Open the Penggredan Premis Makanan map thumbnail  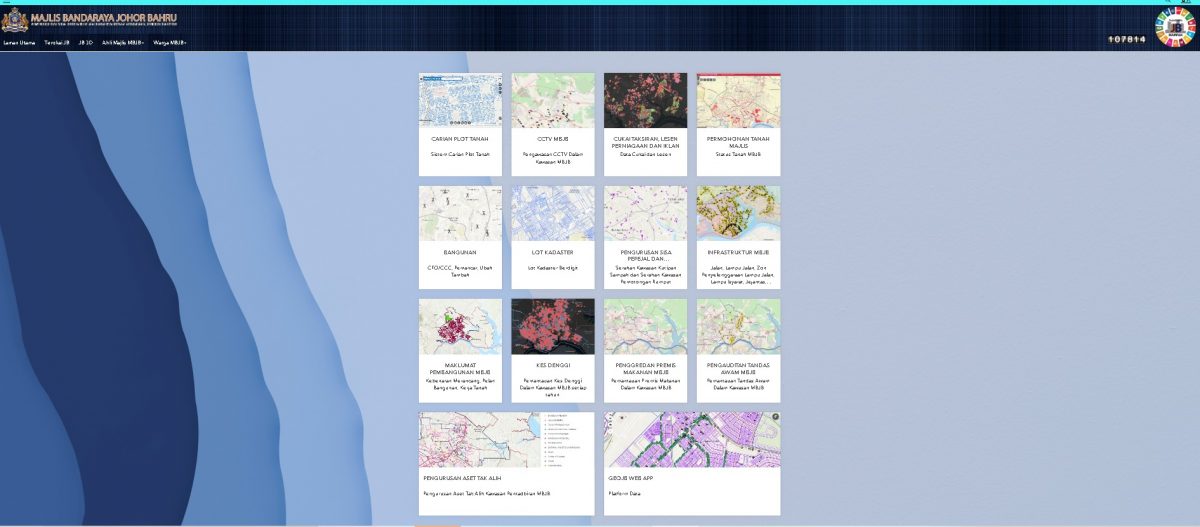point(645,327)
